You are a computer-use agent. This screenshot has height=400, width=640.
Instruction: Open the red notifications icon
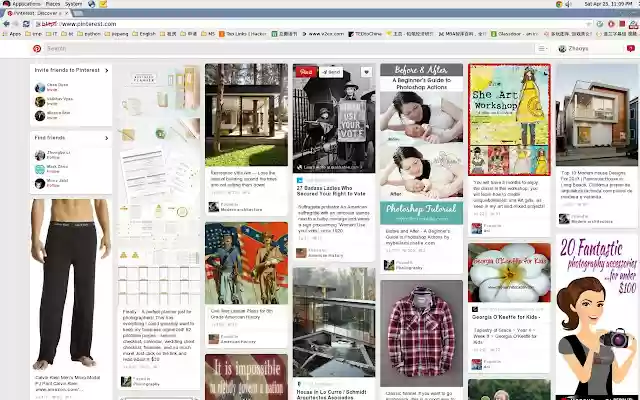[x=631, y=49]
